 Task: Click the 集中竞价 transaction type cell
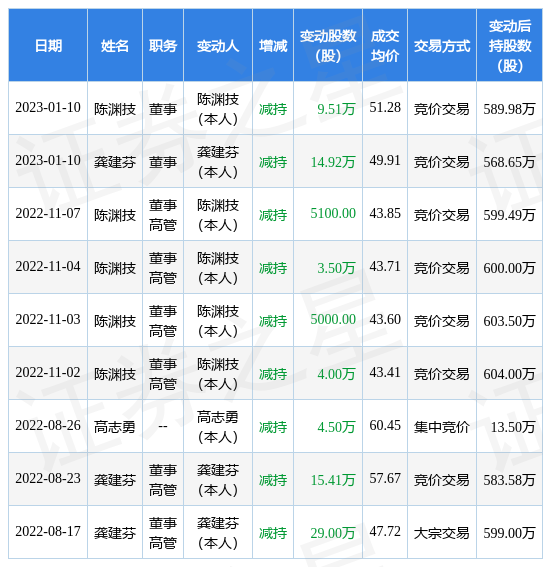tap(441, 427)
